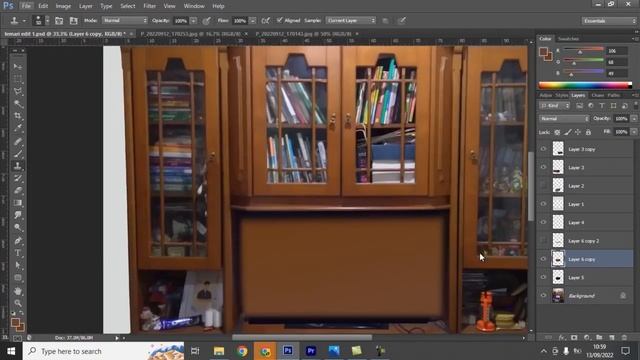Click the Create new group folder icon
The height and width of the screenshot is (360, 640).
tap(599, 338)
